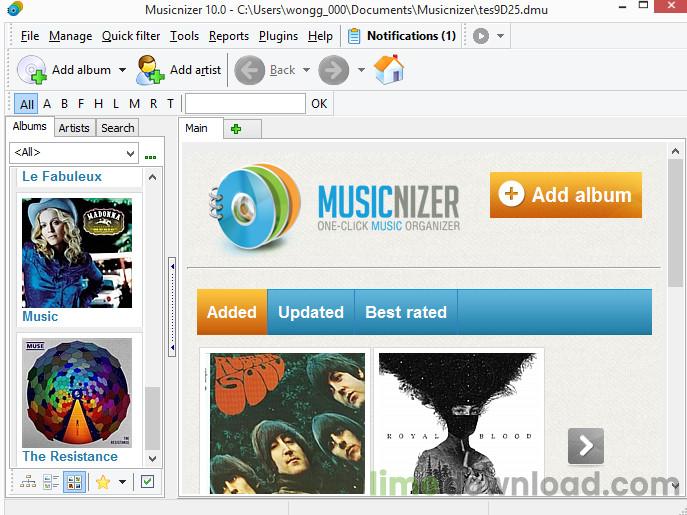687x515 pixels.
Task: Open the Le Fabuleux album link
Action: tap(62, 177)
